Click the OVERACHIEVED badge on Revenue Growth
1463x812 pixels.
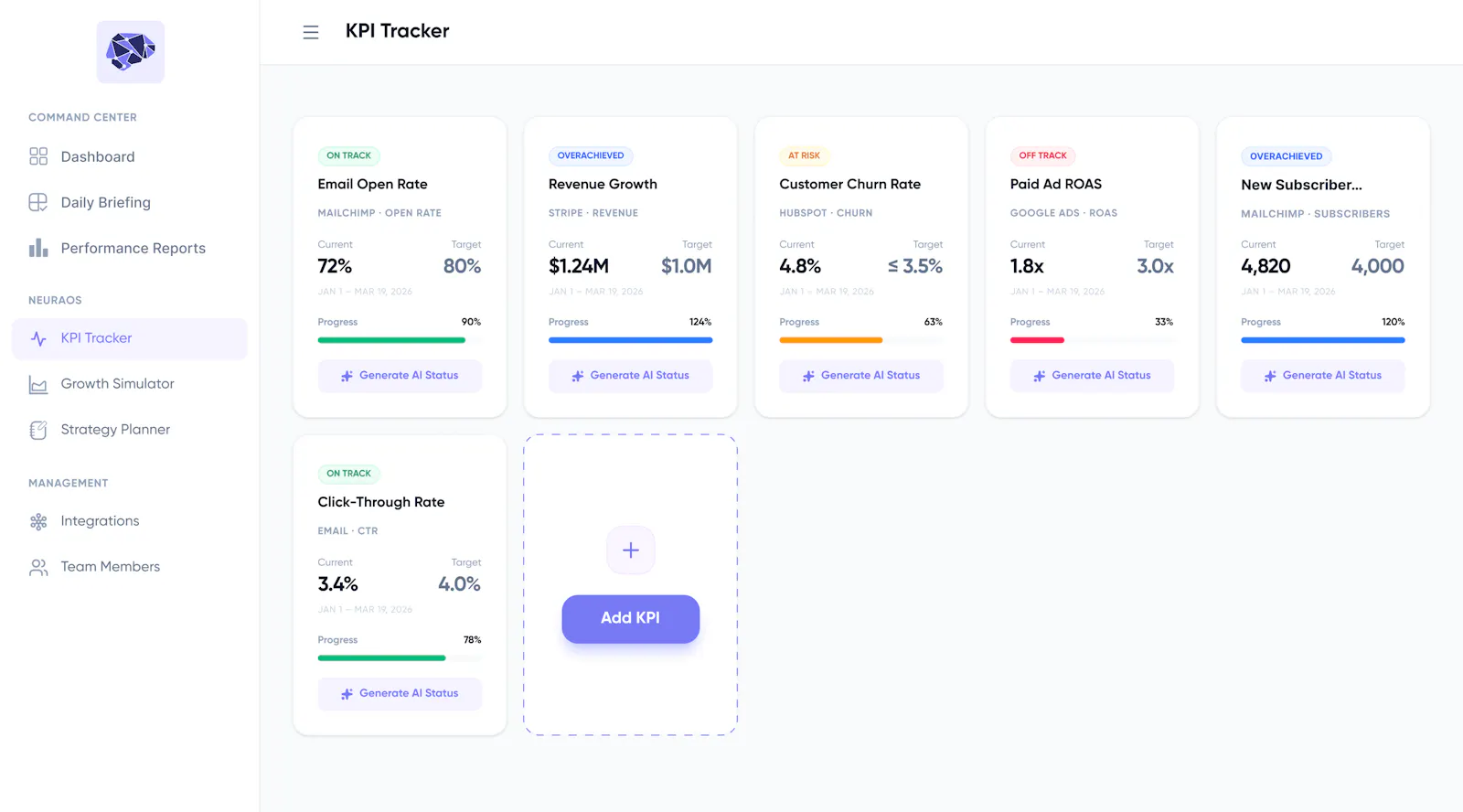click(591, 156)
